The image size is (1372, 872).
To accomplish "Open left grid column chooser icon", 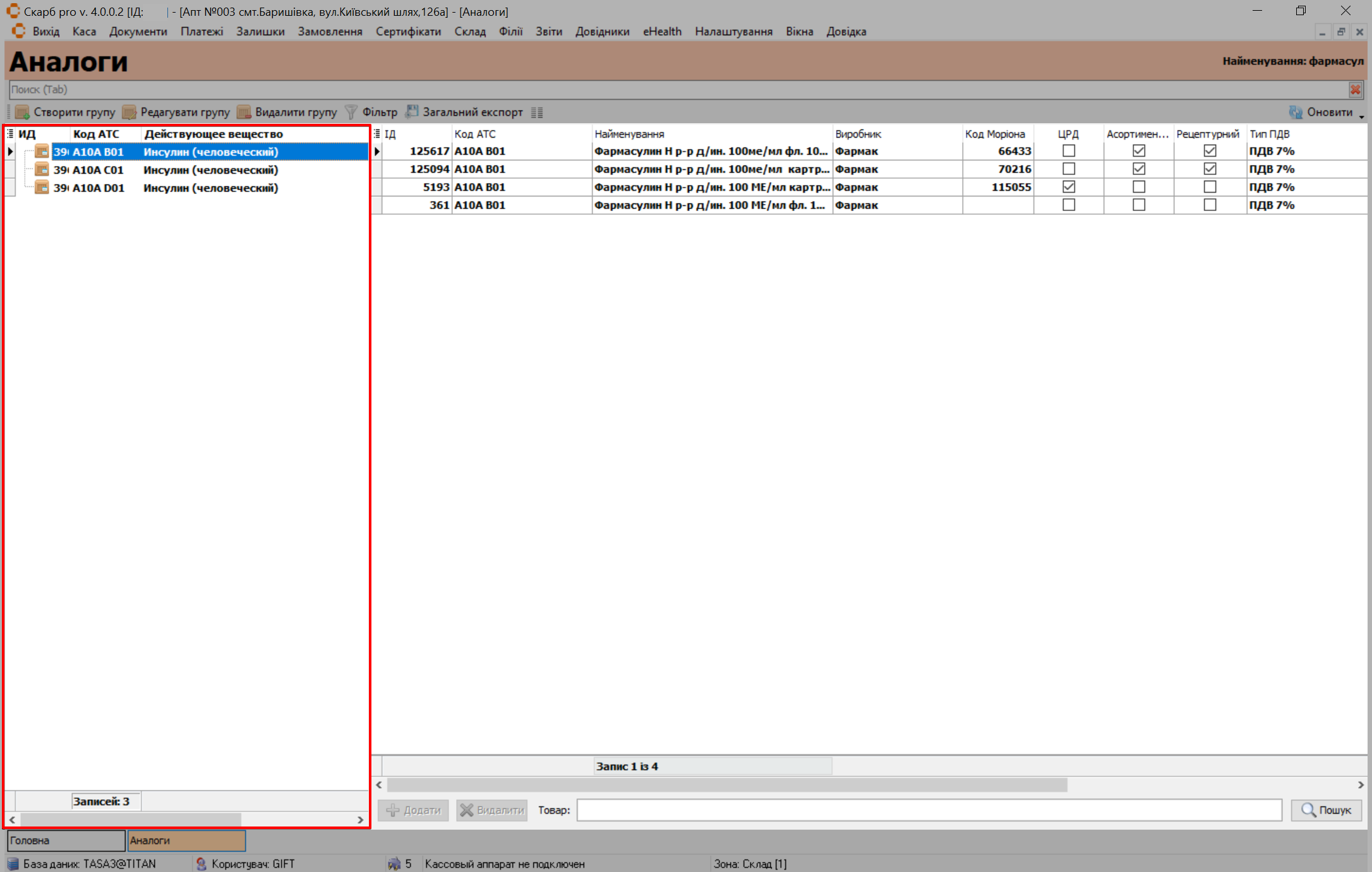I will point(10,134).
